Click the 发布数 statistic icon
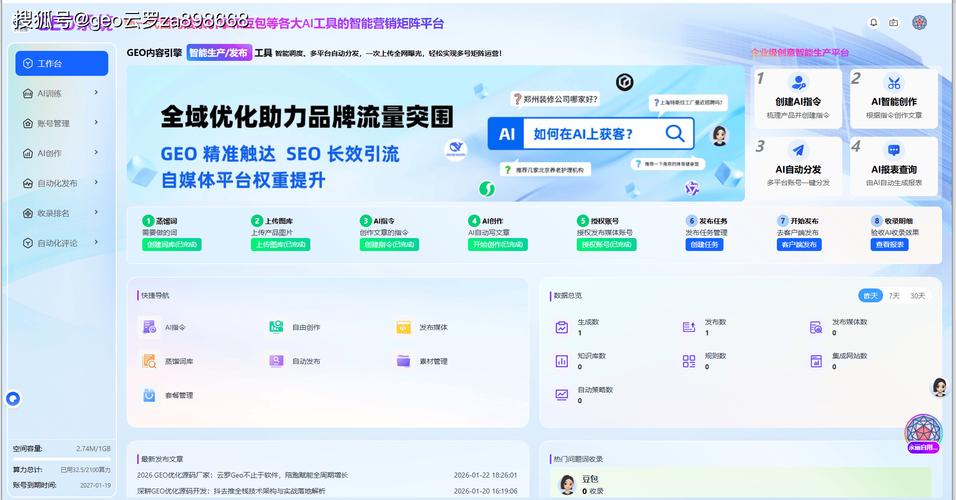The height and width of the screenshot is (500, 956). (689, 327)
